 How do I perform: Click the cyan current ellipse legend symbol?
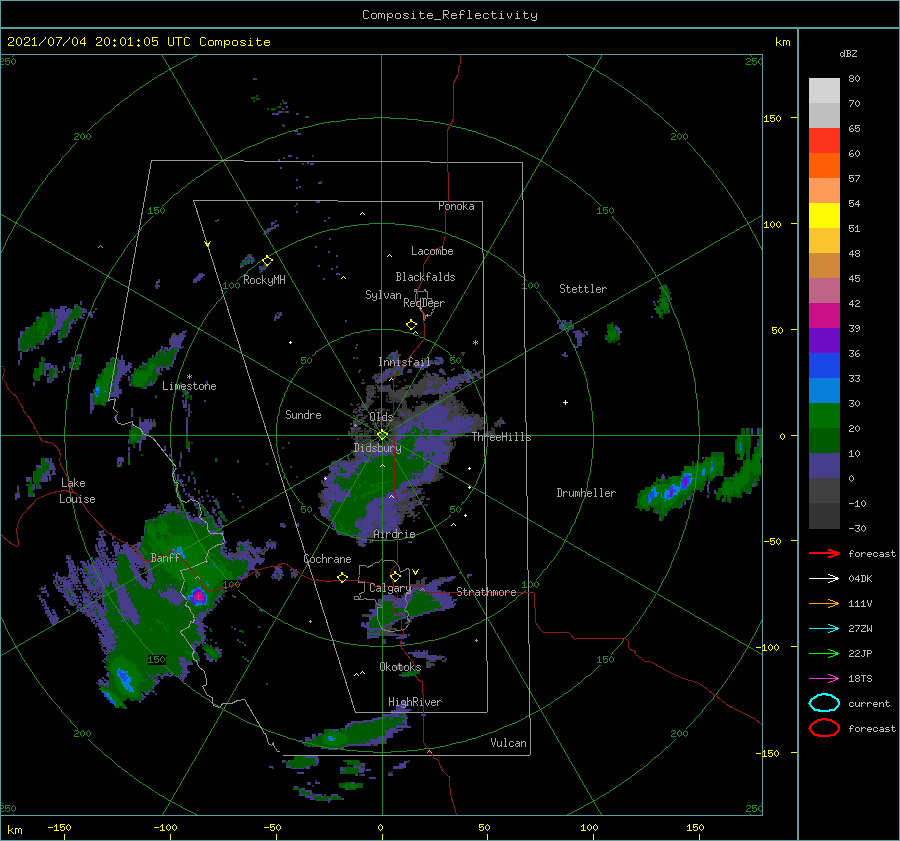click(824, 703)
